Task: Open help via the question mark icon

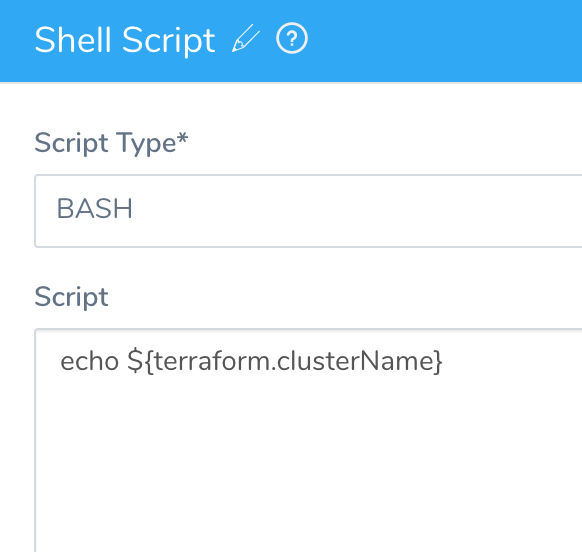Action: pos(292,38)
